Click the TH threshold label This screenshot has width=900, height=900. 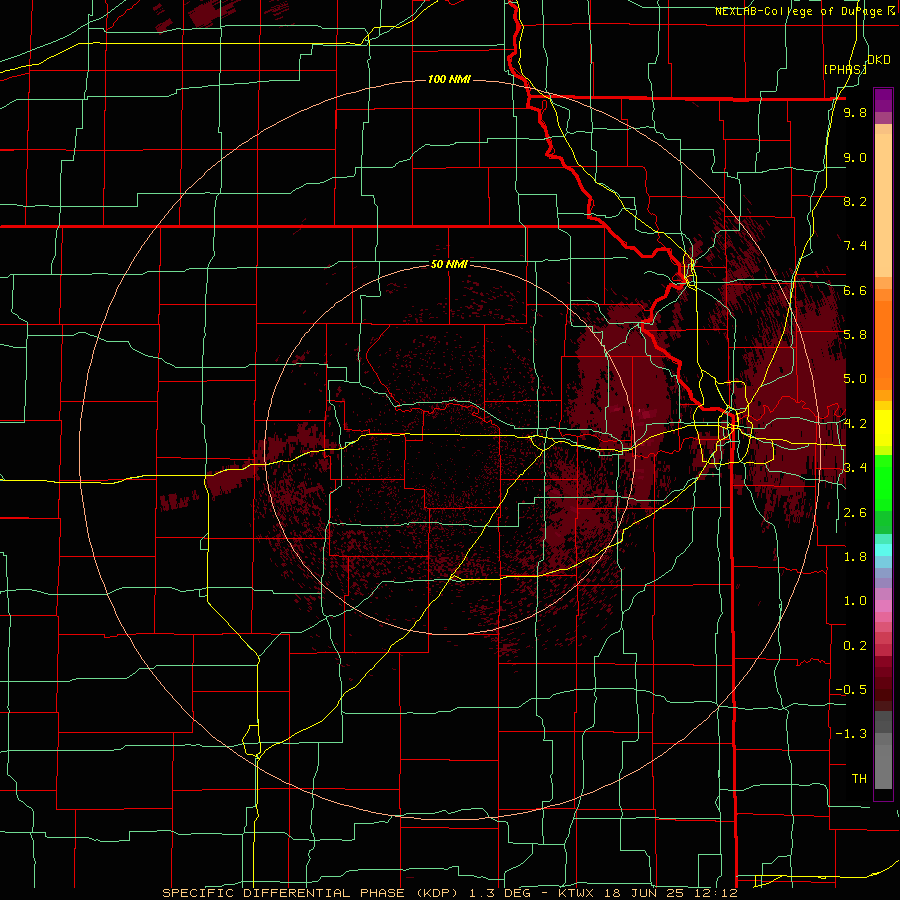[x=859, y=779]
